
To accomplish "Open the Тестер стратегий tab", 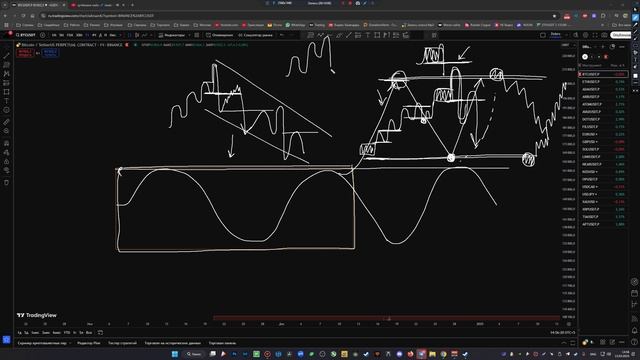I will (122, 343).
